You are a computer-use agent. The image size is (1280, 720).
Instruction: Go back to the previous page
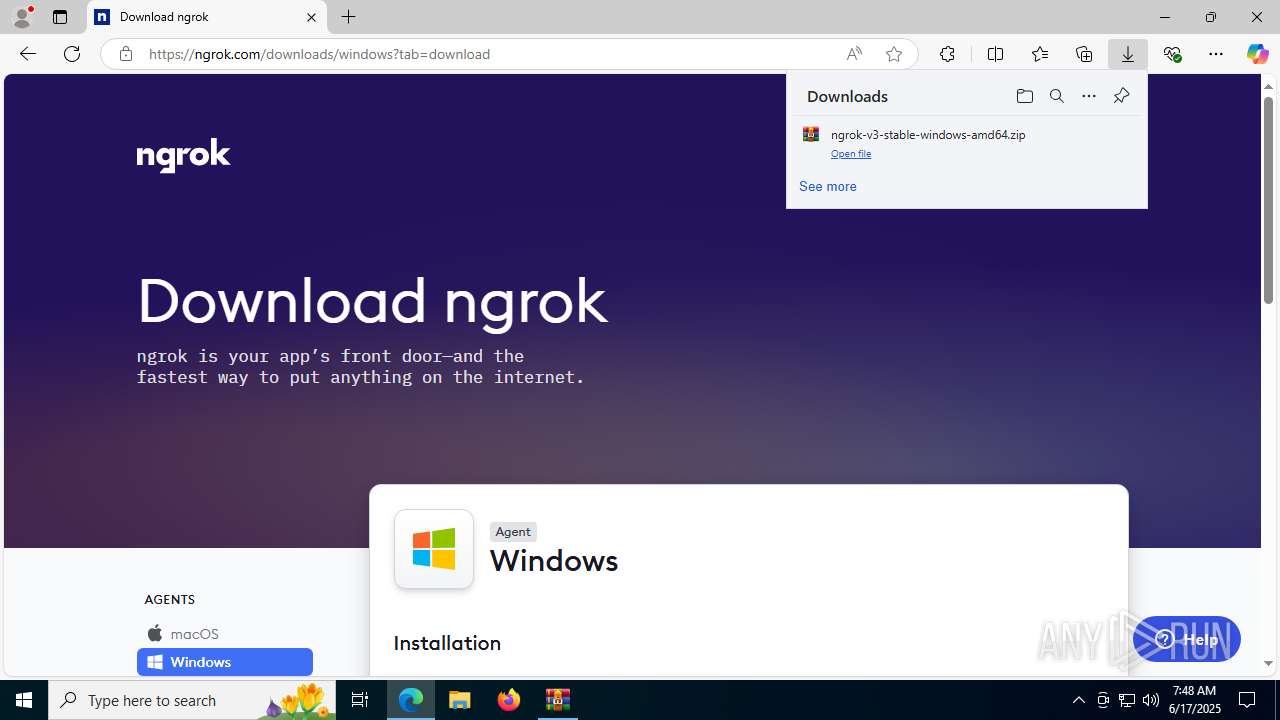click(x=28, y=54)
